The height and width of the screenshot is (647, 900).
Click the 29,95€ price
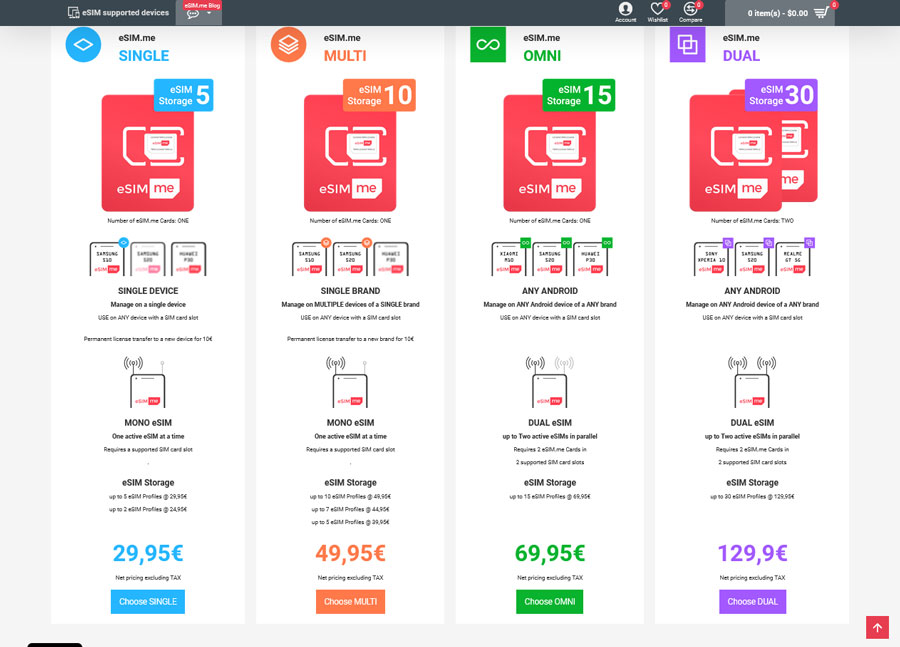[148, 553]
